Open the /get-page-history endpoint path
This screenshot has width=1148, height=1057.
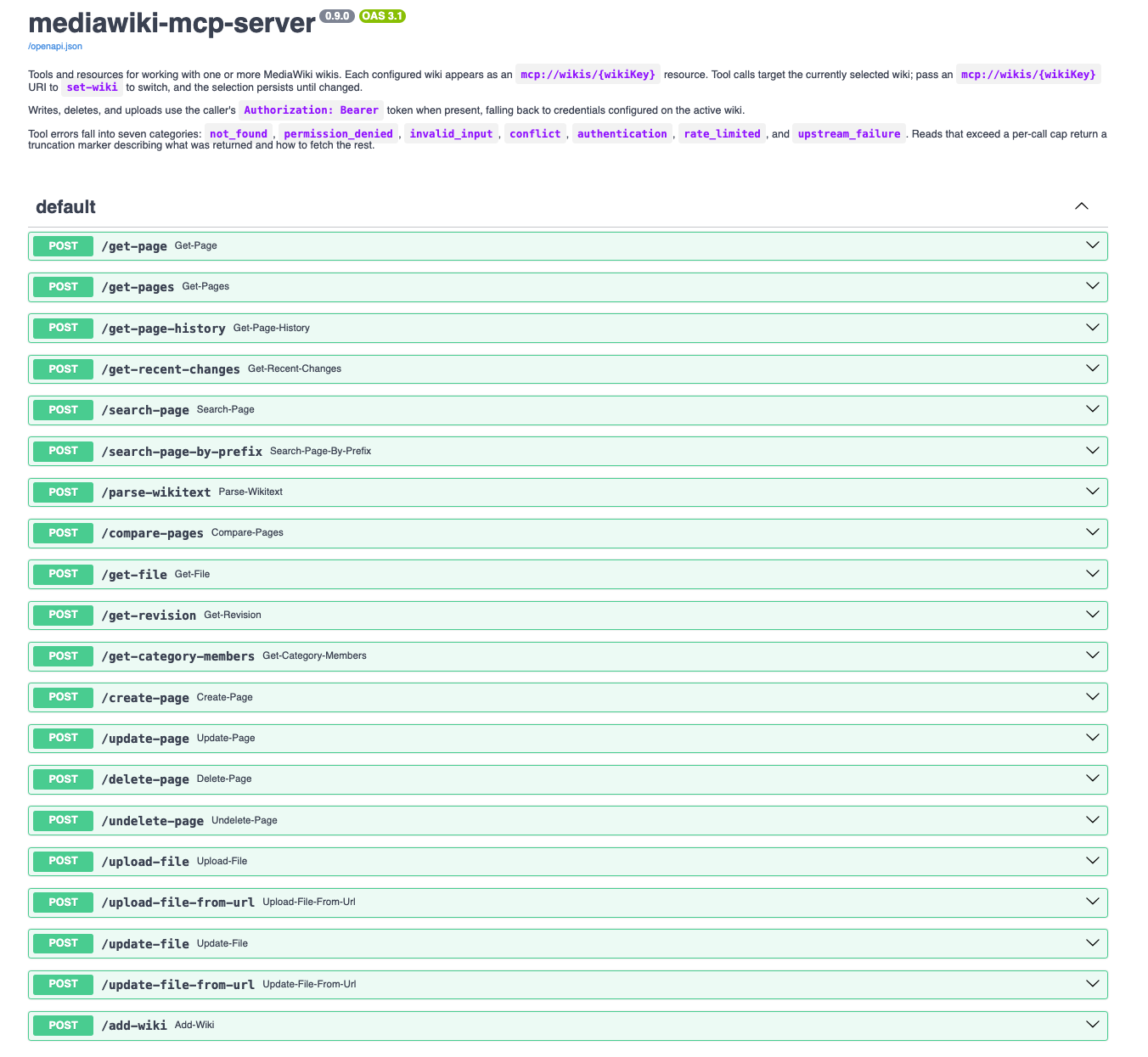point(163,329)
